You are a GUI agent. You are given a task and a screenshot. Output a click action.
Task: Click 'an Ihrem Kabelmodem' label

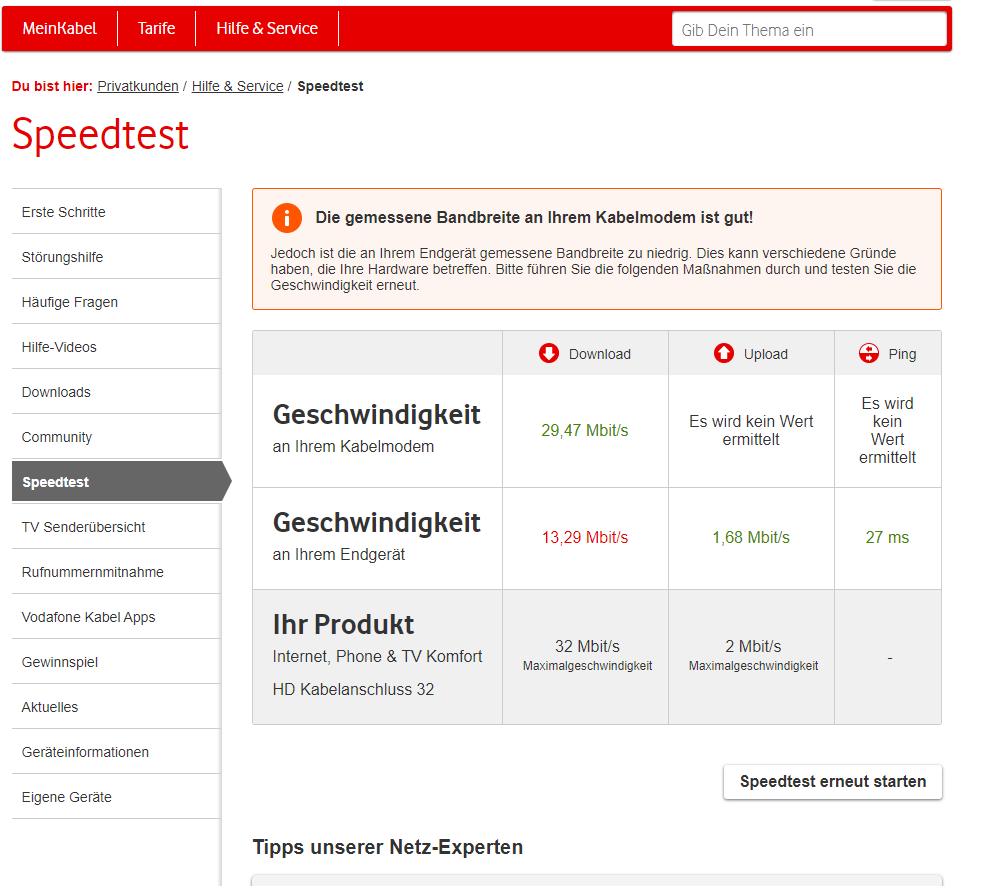coord(353,446)
